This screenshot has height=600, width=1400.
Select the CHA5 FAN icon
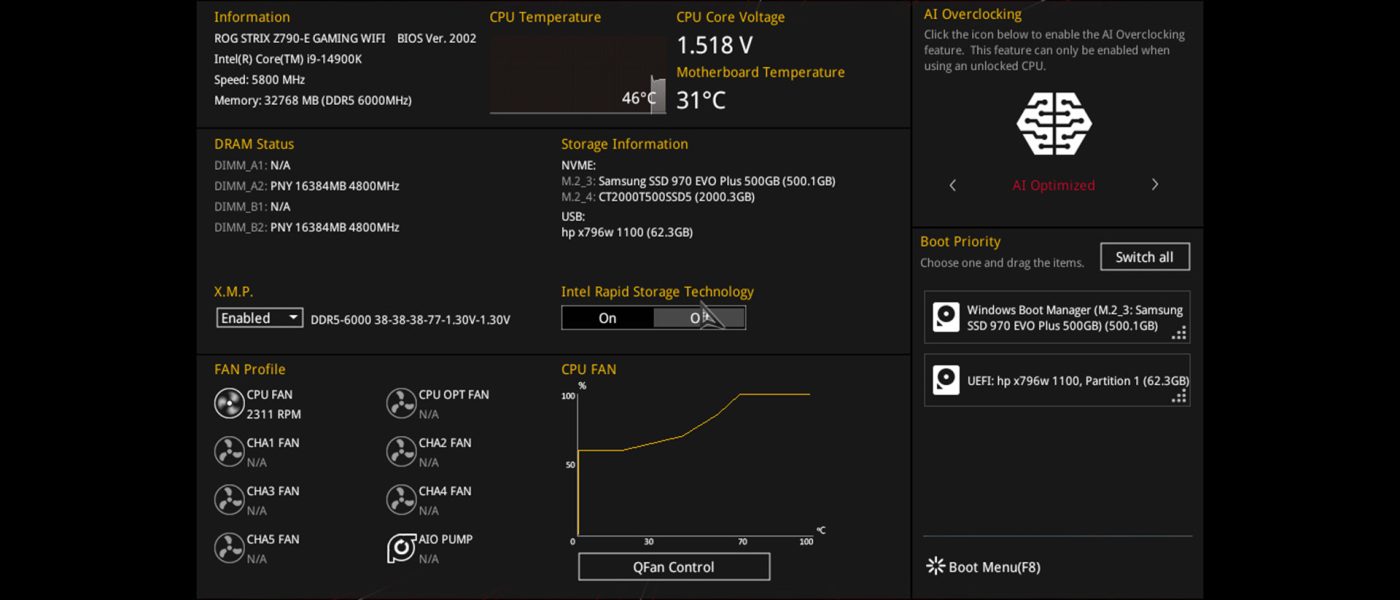pyautogui.click(x=229, y=547)
